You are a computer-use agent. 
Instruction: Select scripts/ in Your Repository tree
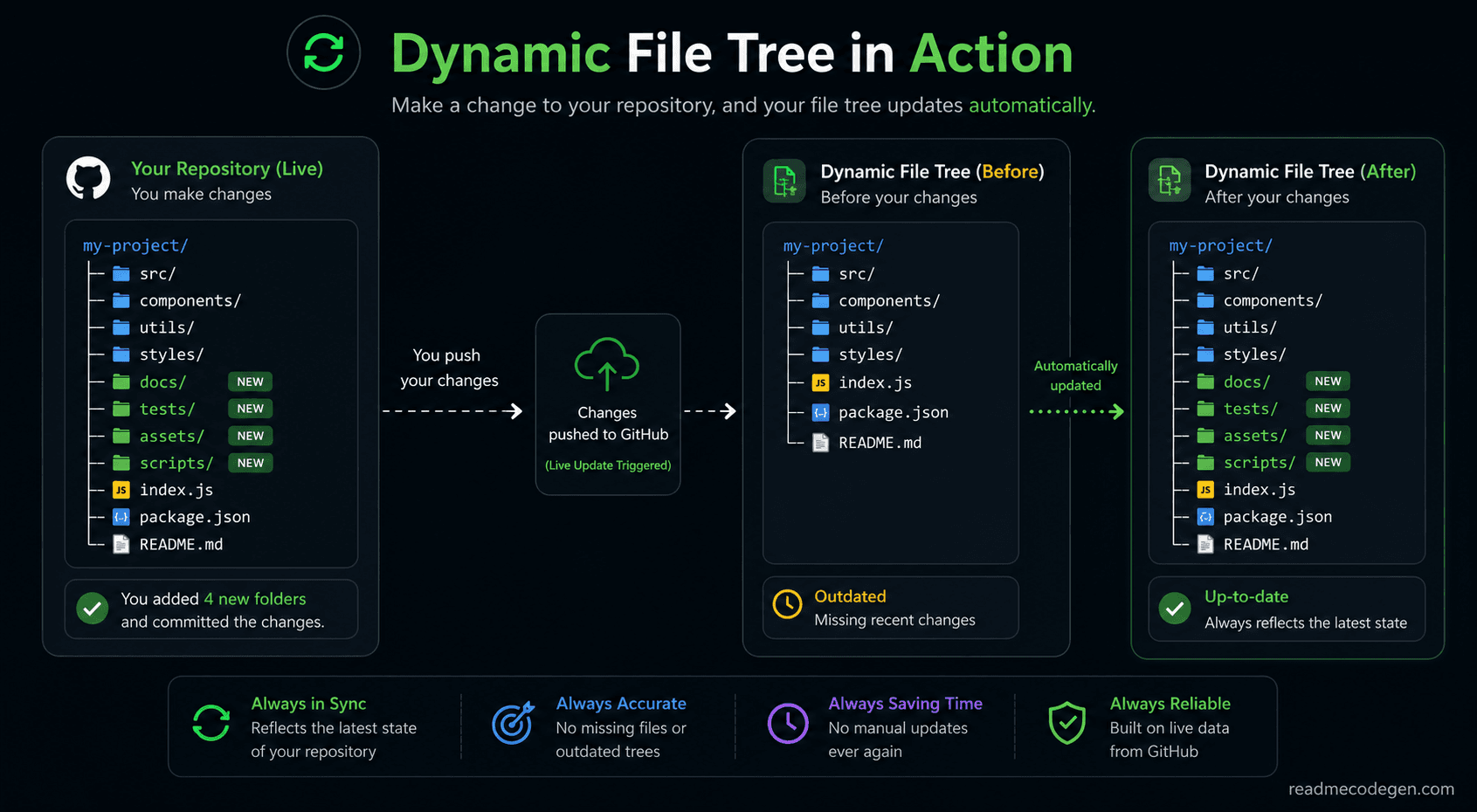176,464
